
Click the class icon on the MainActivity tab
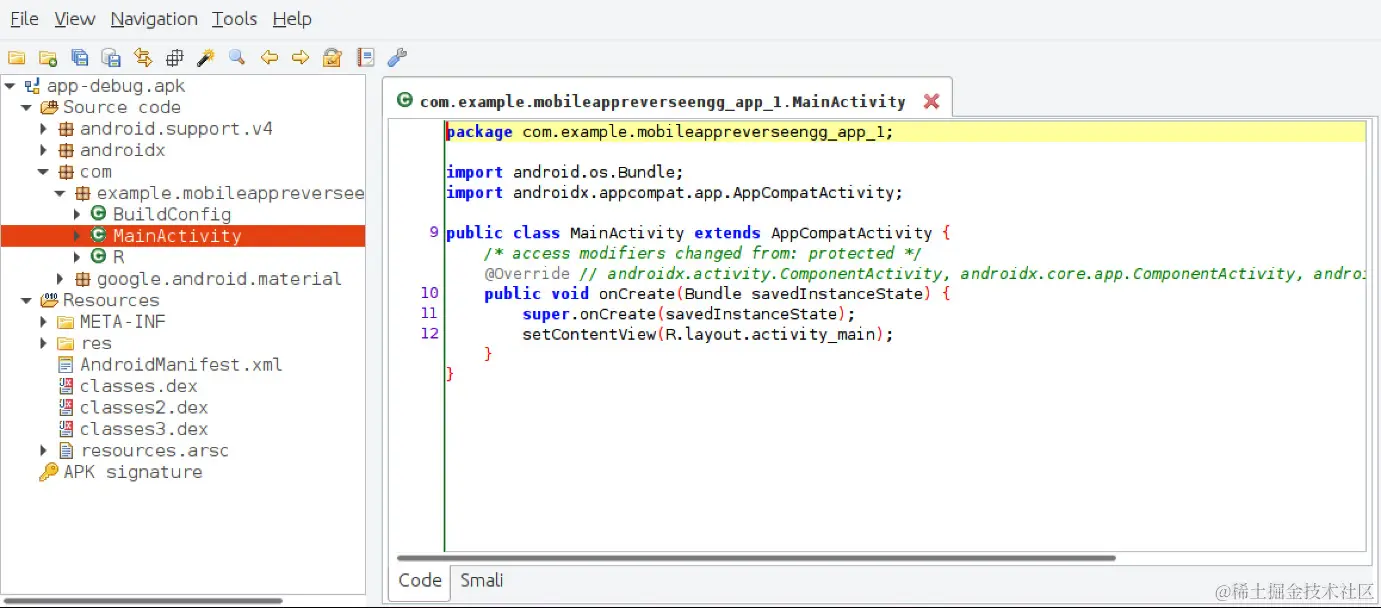[x=405, y=100]
